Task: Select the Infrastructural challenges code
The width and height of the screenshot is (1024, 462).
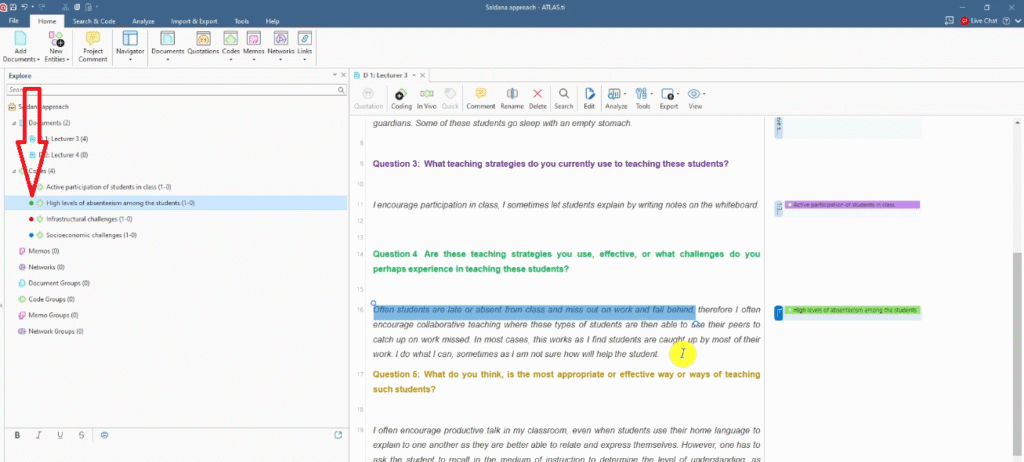Action: [91, 219]
